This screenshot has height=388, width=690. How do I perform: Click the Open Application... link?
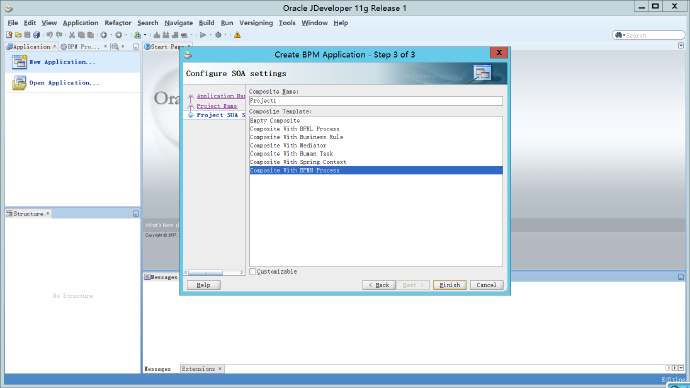[x=64, y=83]
